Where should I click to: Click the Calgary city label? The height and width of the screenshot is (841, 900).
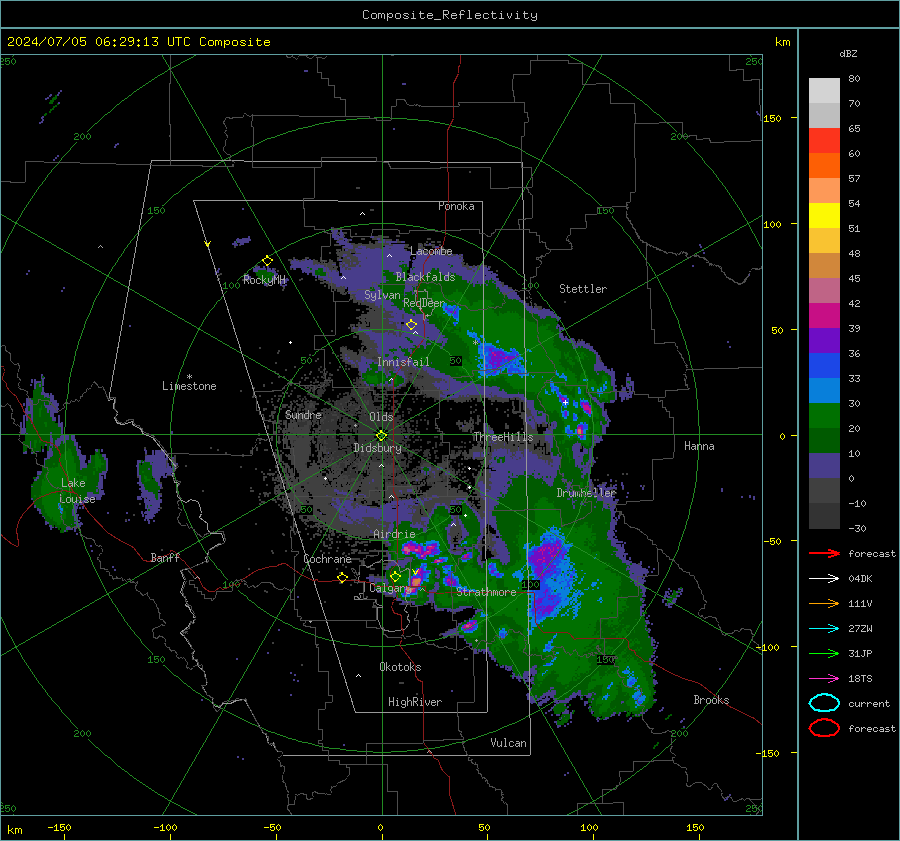point(390,588)
